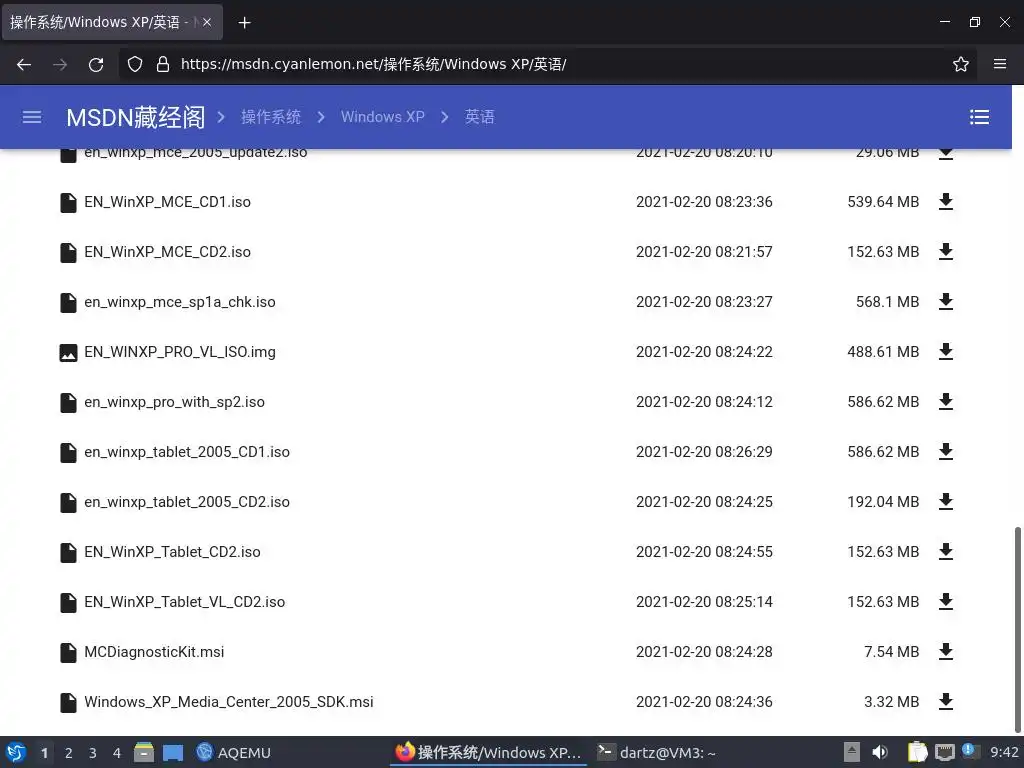Screen dimensions: 1024x768
Task: Go back to the previous page
Action: pos(24,64)
